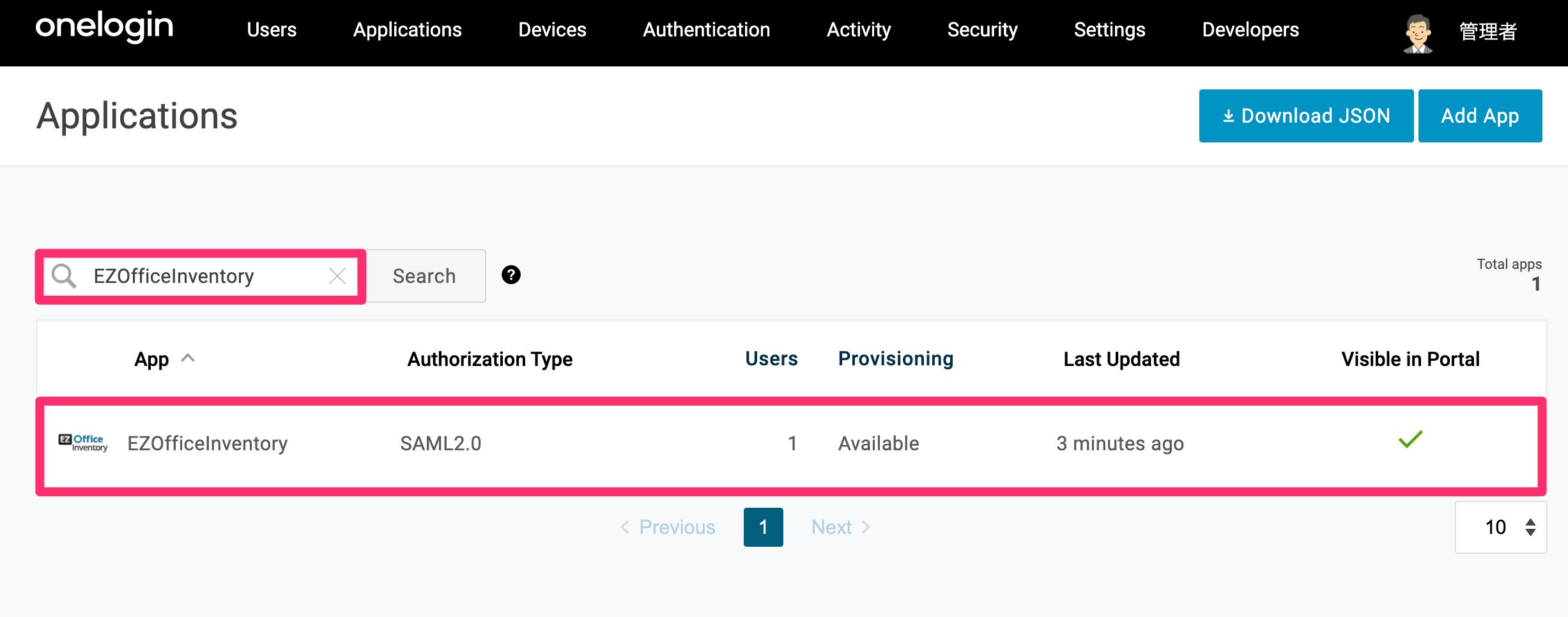1568x617 pixels.
Task: Open the Users menu
Action: pos(272,30)
